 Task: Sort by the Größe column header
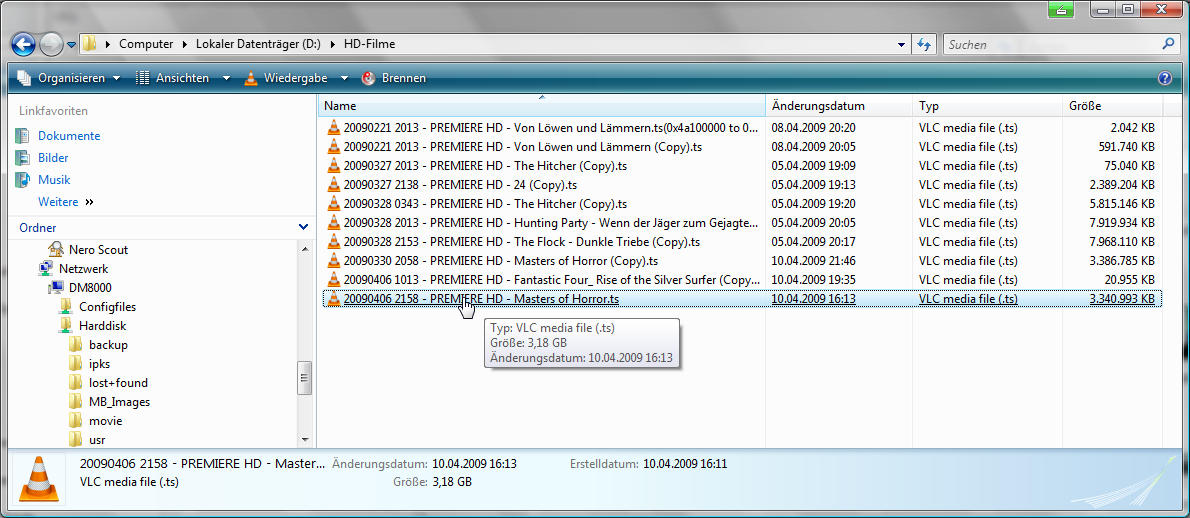pos(1112,105)
